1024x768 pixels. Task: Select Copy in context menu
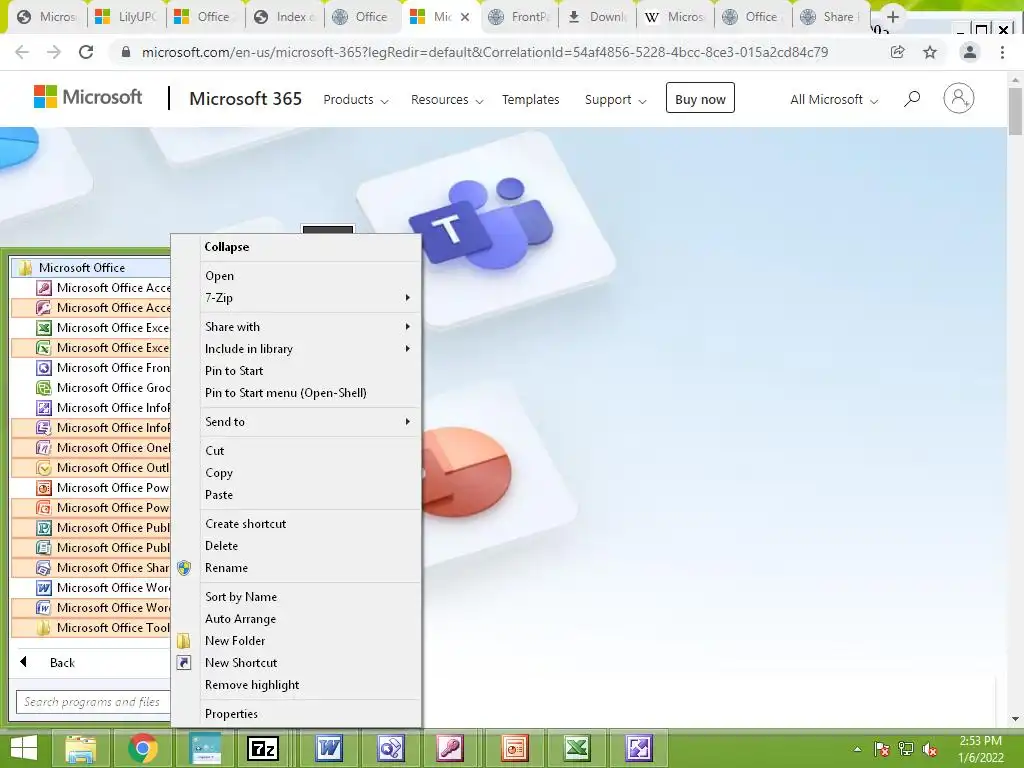coord(310,473)
